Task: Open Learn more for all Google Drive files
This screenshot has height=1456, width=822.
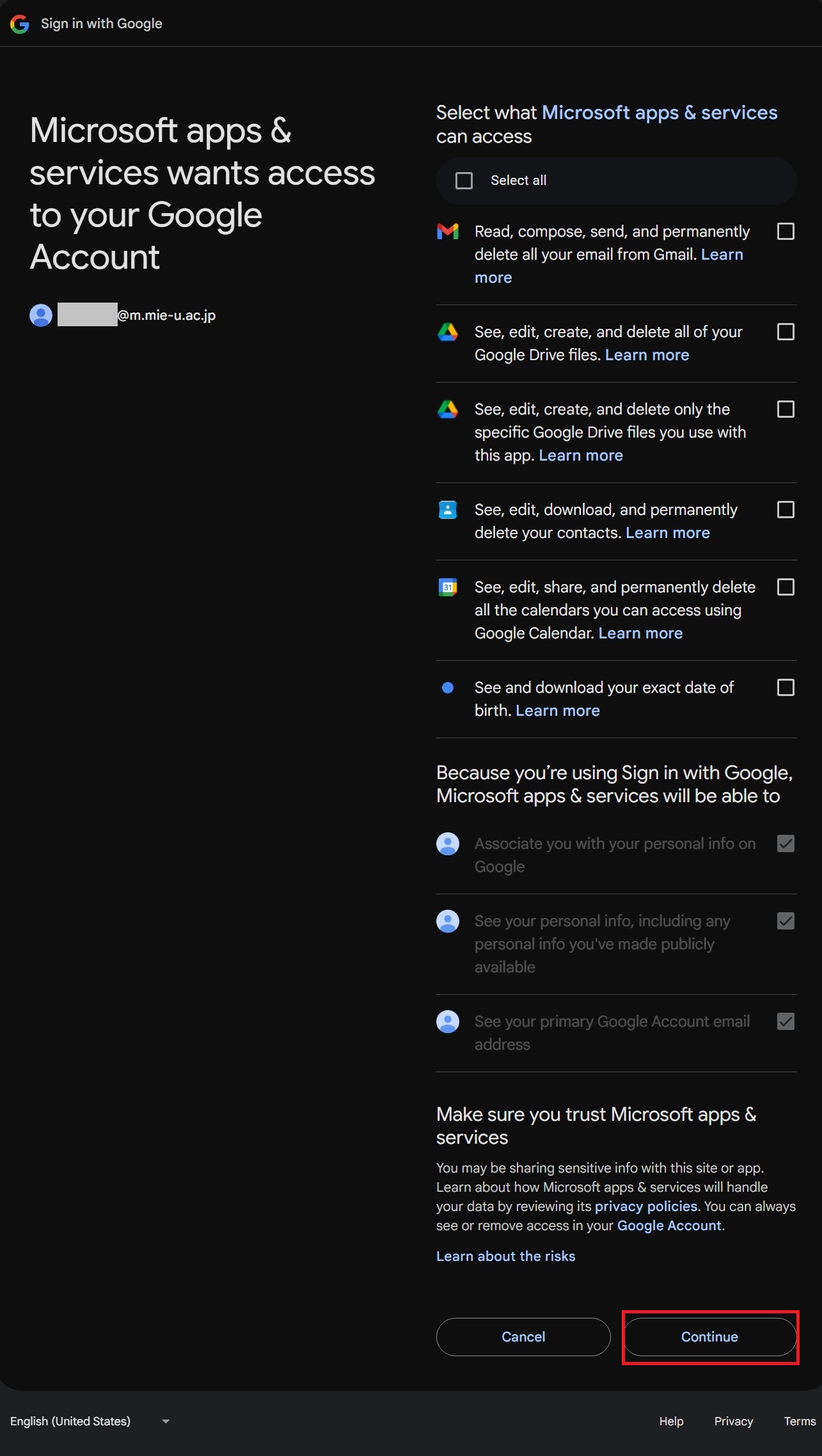Action: coord(647,355)
